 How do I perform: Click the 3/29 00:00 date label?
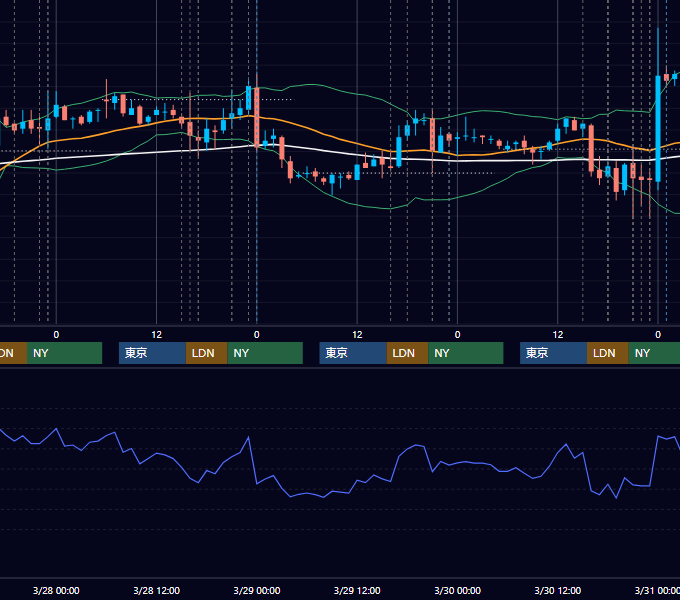pyautogui.click(x=257, y=590)
